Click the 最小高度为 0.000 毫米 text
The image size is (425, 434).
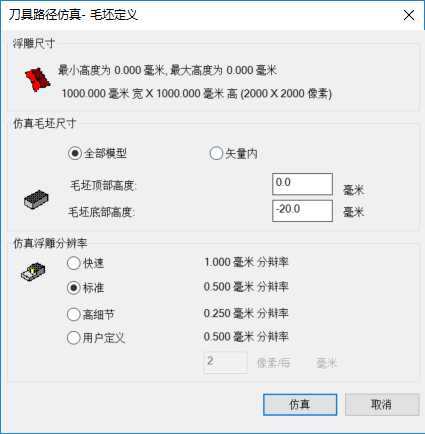(111, 70)
